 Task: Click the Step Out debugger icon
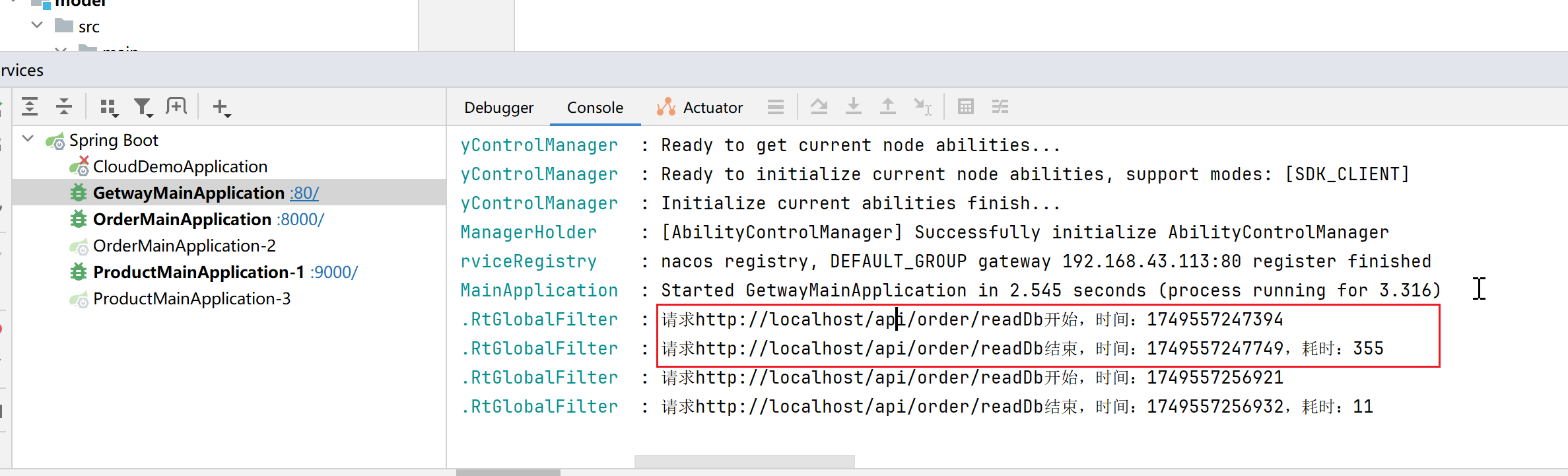(888, 106)
